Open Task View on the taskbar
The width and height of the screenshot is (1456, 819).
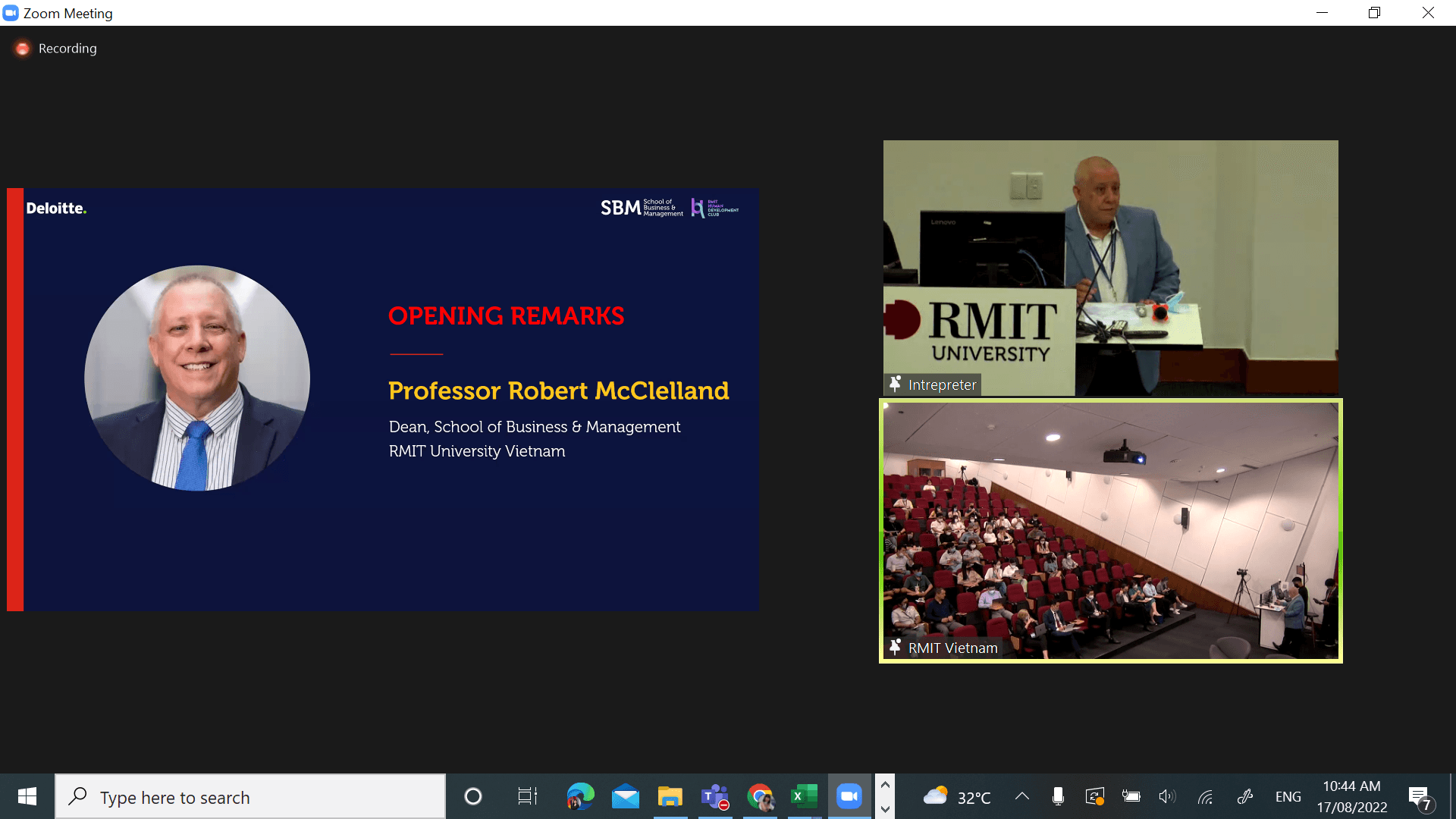[x=527, y=796]
